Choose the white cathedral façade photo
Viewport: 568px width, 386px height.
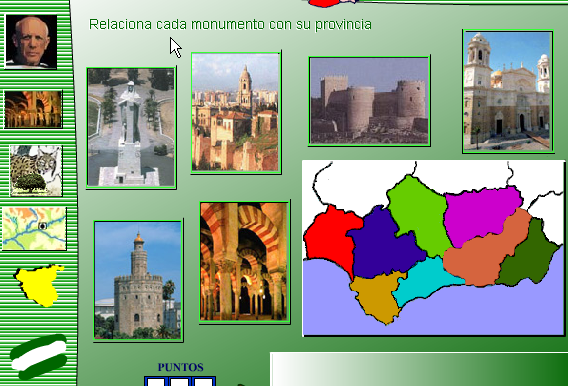508,91
